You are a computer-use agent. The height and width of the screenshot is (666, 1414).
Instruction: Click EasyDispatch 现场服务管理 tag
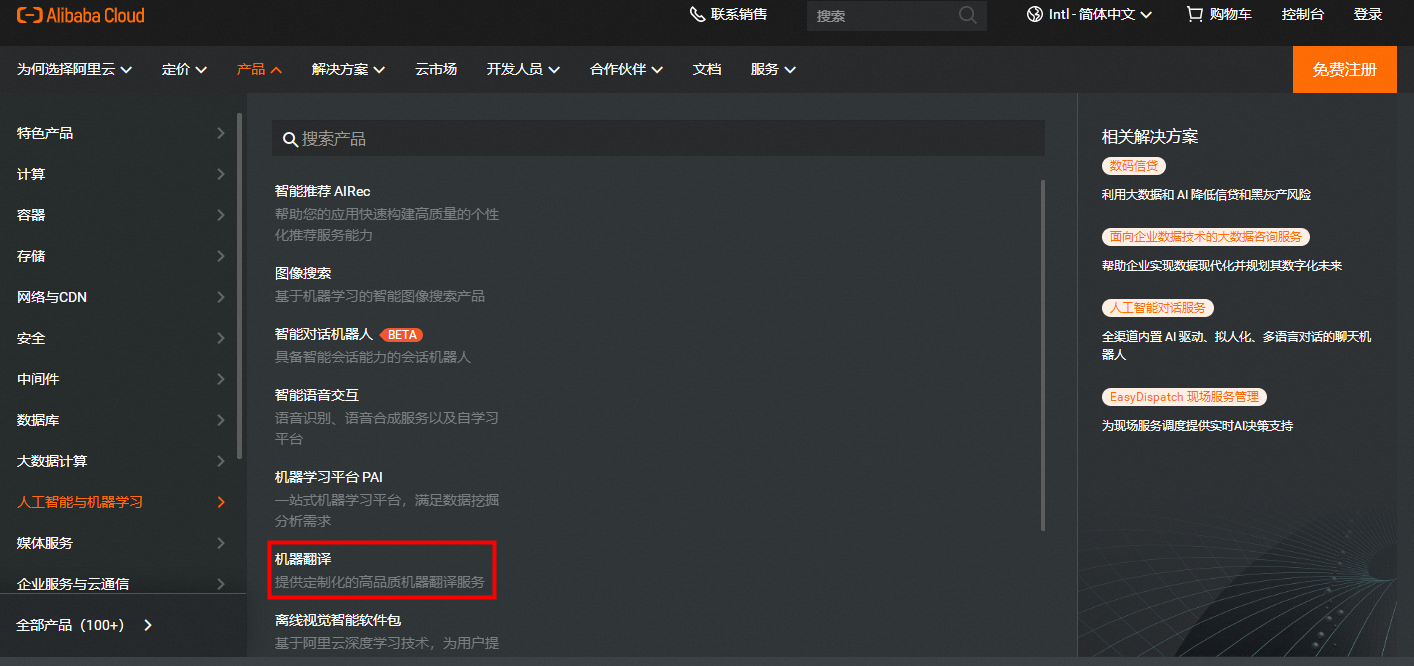(1184, 397)
